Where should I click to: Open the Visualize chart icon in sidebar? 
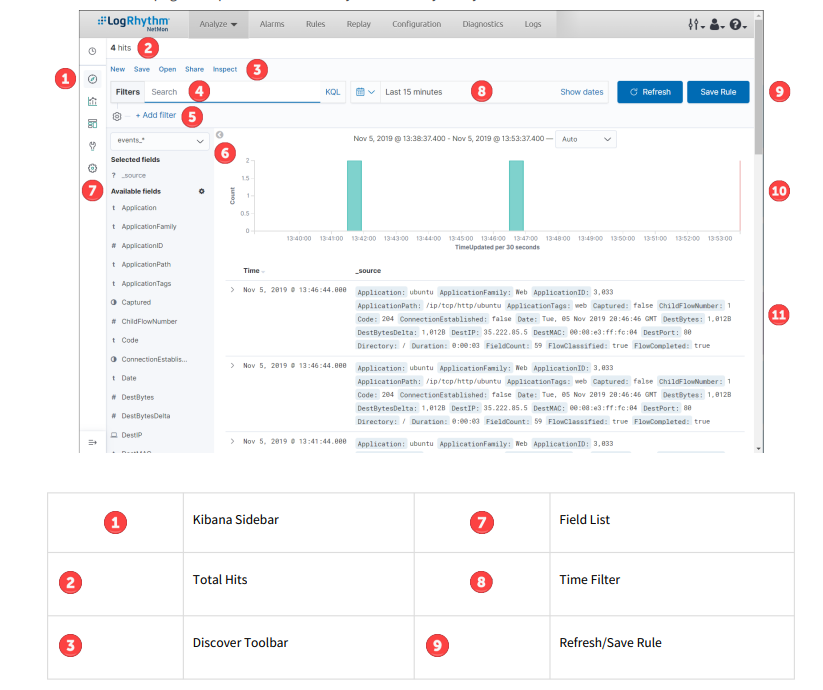pyautogui.click(x=93, y=101)
